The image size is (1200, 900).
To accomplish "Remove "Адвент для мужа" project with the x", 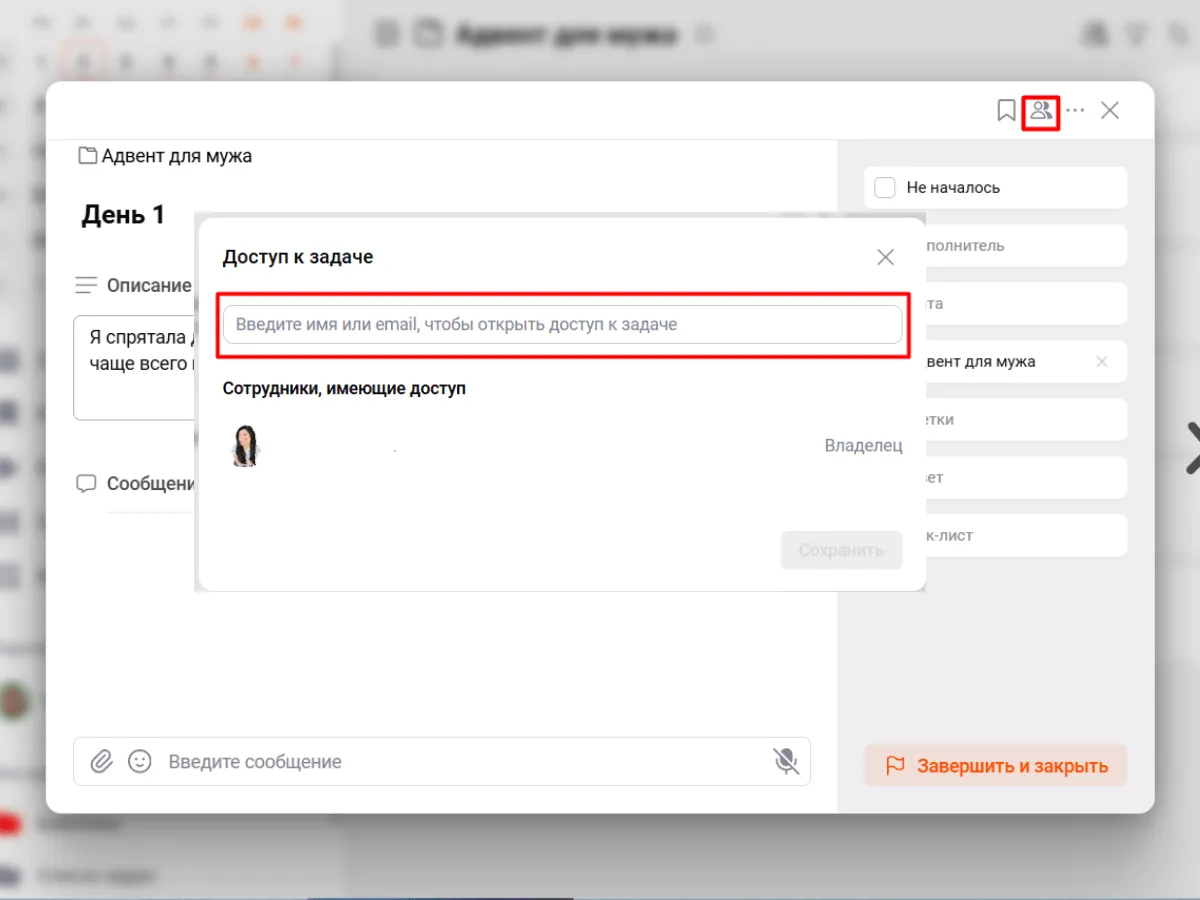I will [x=1102, y=362].
